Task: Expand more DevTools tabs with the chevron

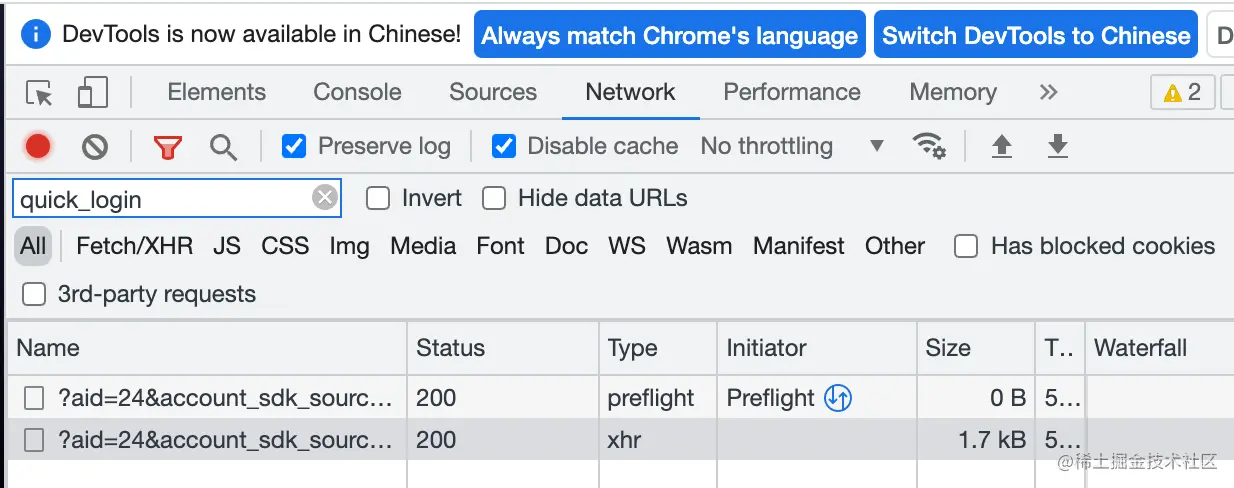Action: tap(1048, 92)
